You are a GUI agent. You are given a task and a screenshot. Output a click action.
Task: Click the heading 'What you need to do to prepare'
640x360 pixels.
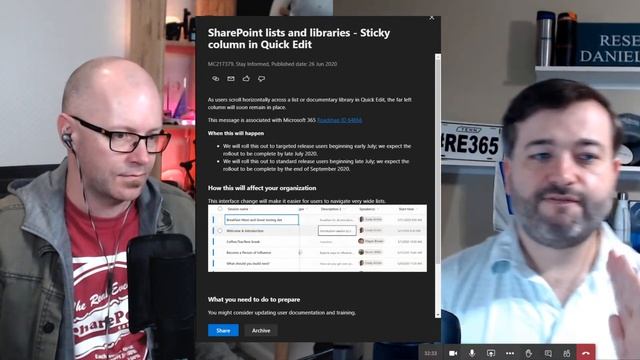[254, 299]
